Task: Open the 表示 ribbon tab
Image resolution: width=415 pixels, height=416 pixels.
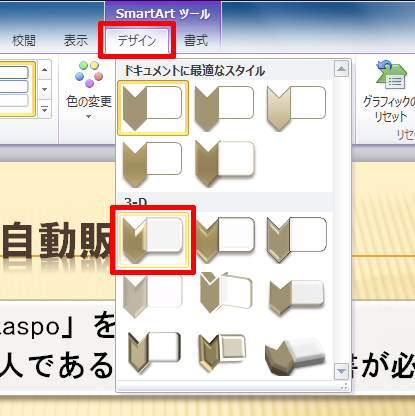Action: pyautogui.click(x=76, y=41)
